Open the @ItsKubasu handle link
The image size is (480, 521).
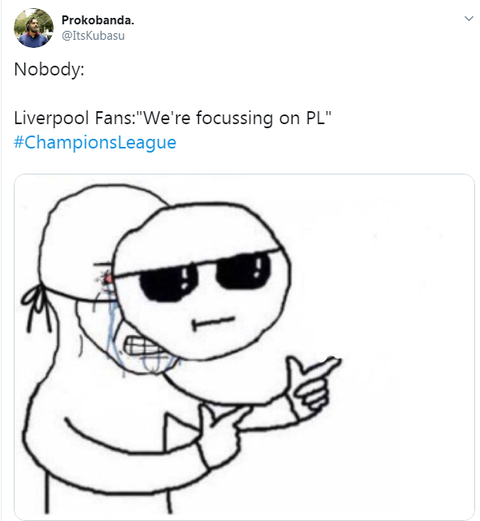(93, 36)
